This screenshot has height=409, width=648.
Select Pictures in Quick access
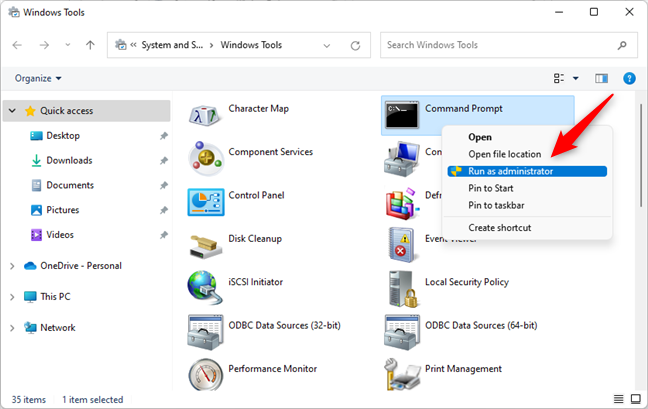coord(62,210)
